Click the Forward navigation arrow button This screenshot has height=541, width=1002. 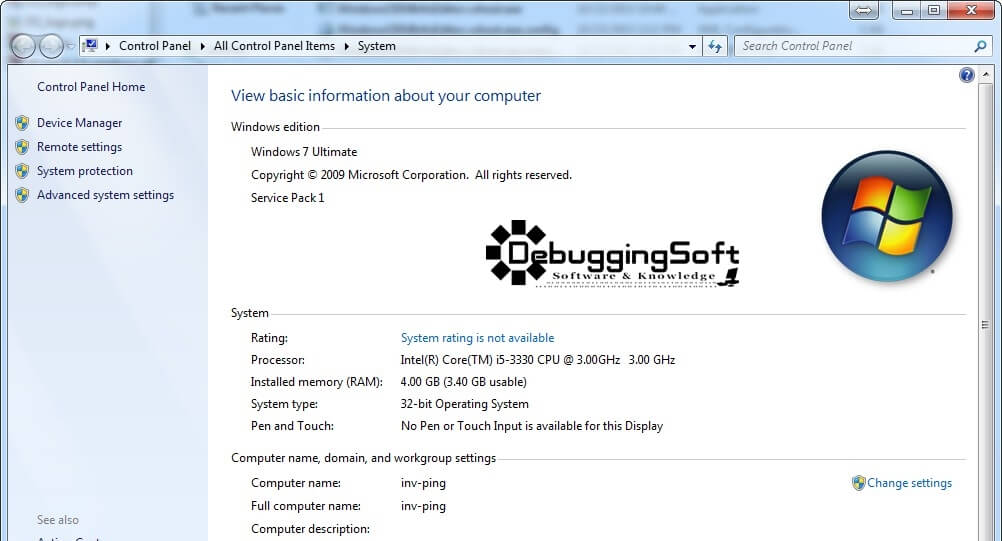pyautogui.click(x=50, y=46)
